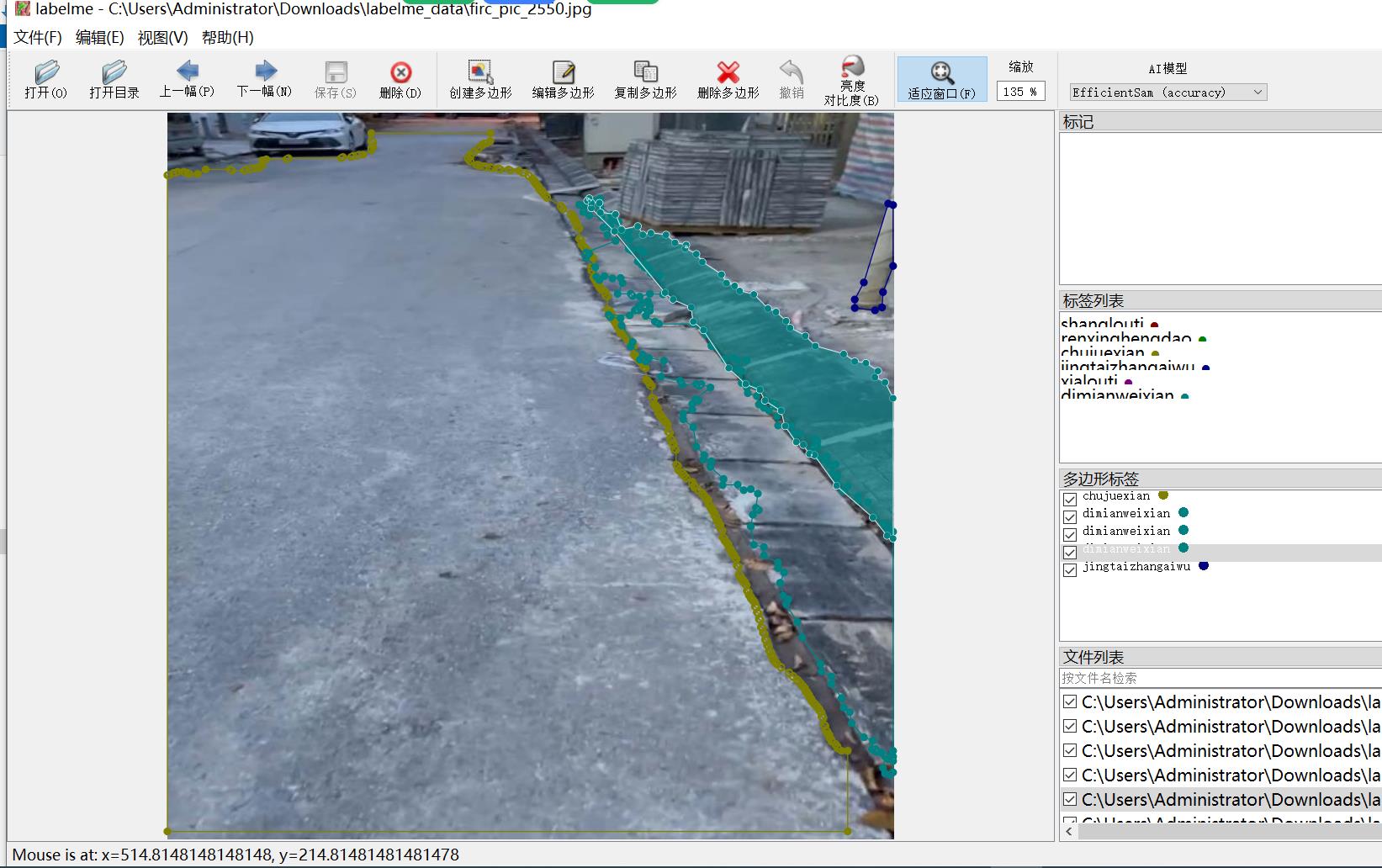Uncheck the chujuexian polygon checkbox
1382x868 pixels.
(x=1070, y=499)
